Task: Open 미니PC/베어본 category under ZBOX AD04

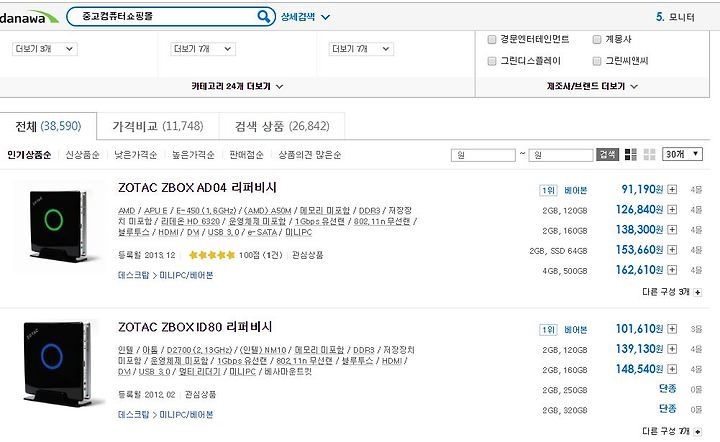Action: pyautogui.click(x=186, y=275)
